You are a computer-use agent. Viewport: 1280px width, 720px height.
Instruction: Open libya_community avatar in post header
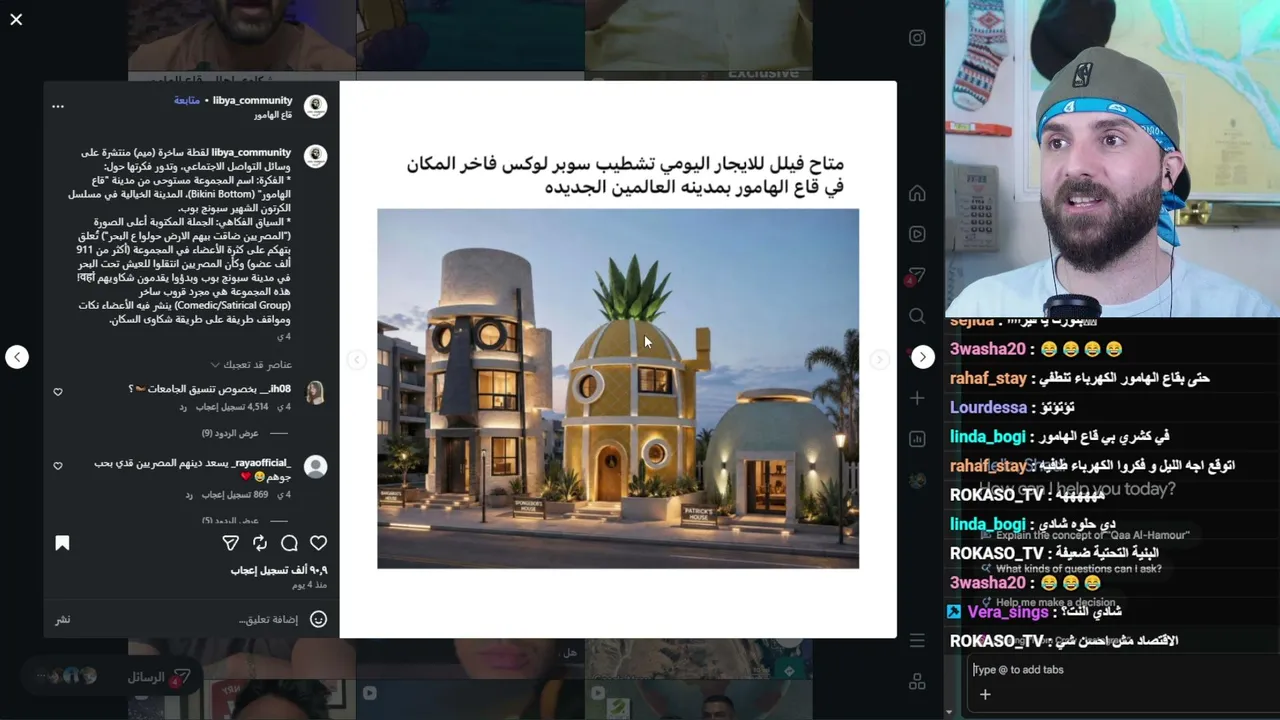[x=315, y=107]
